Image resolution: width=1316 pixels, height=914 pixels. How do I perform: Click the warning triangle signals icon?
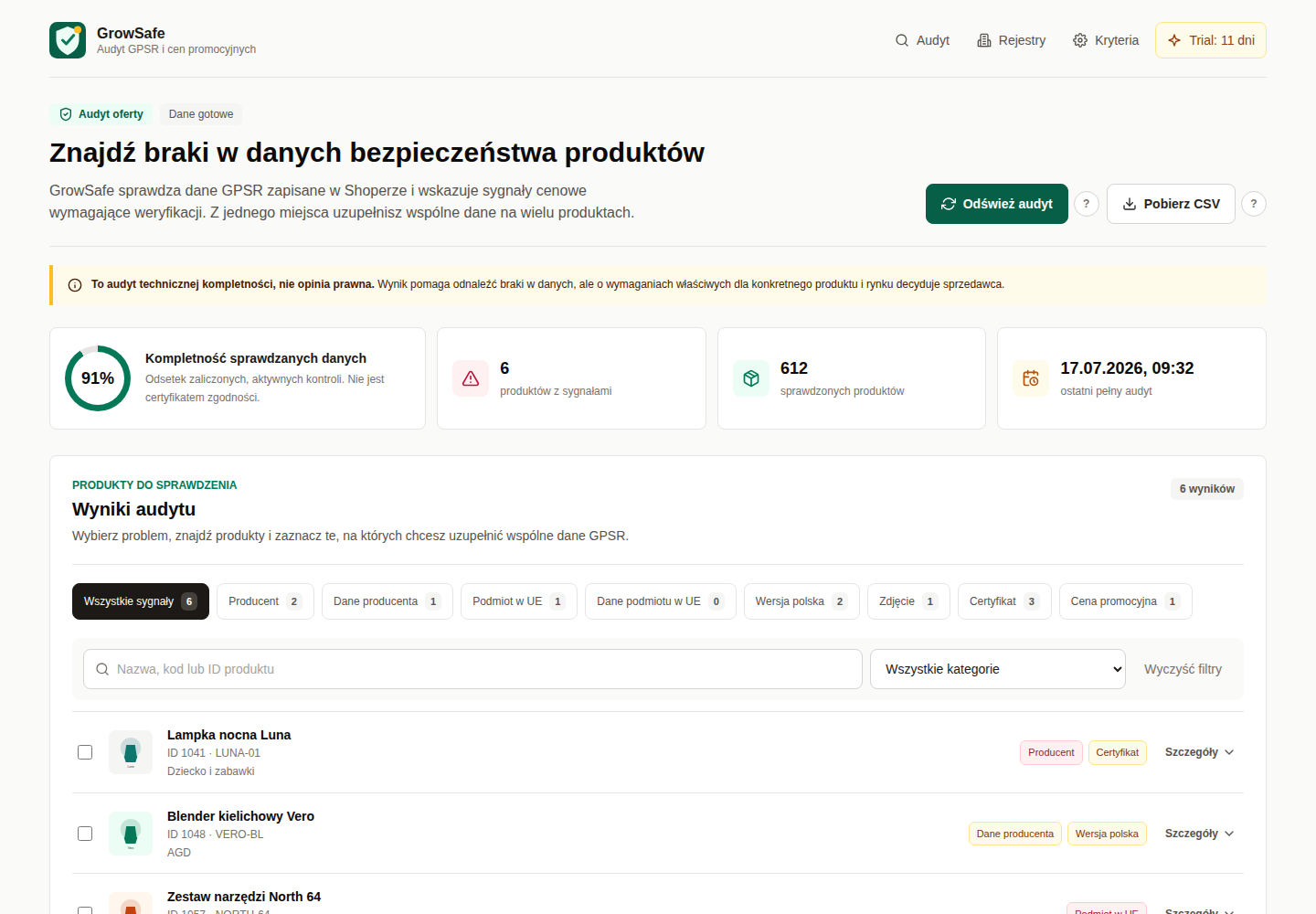[x=471, y=378]
